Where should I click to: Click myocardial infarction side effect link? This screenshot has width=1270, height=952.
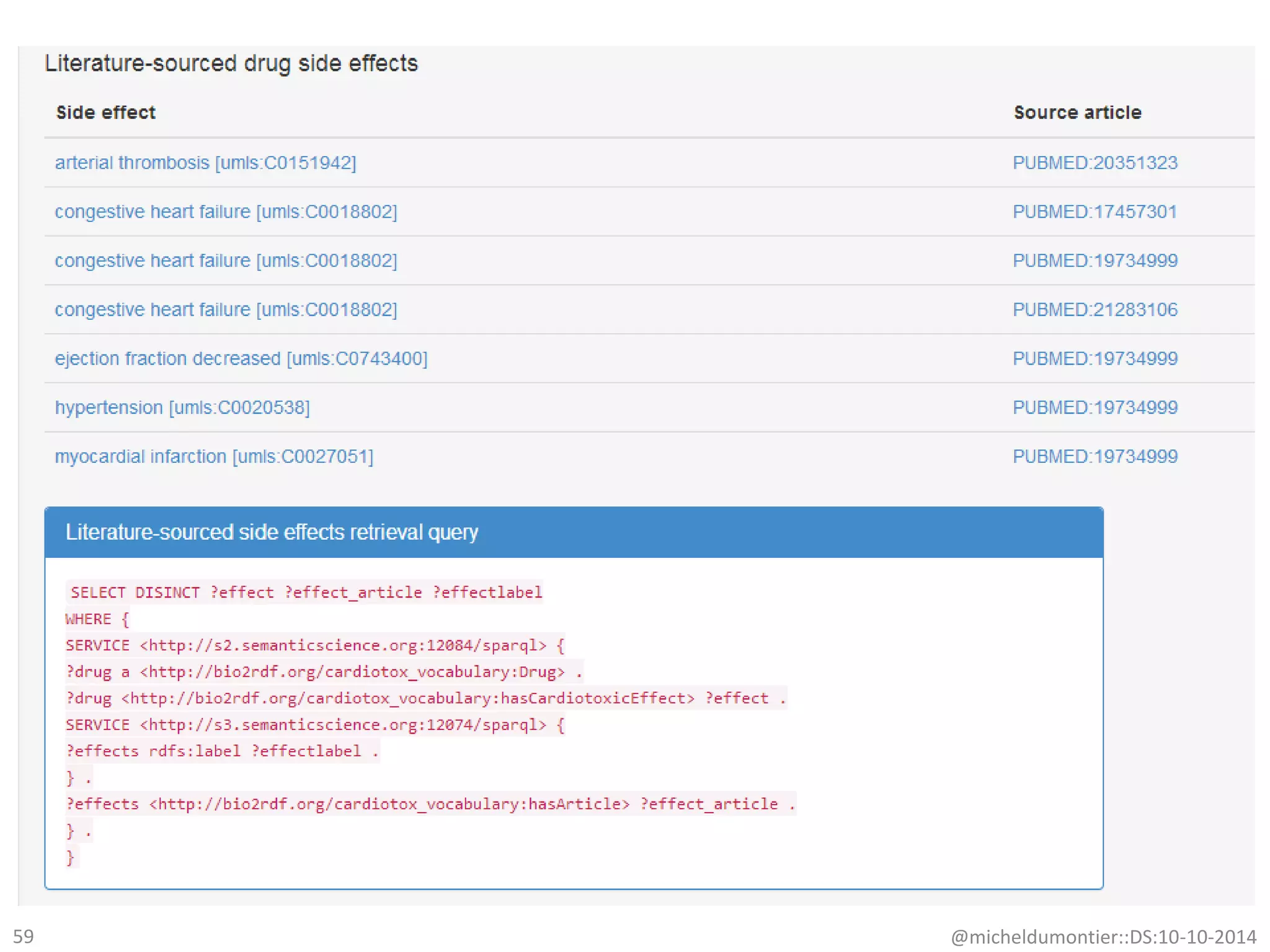tap(214, 457)
